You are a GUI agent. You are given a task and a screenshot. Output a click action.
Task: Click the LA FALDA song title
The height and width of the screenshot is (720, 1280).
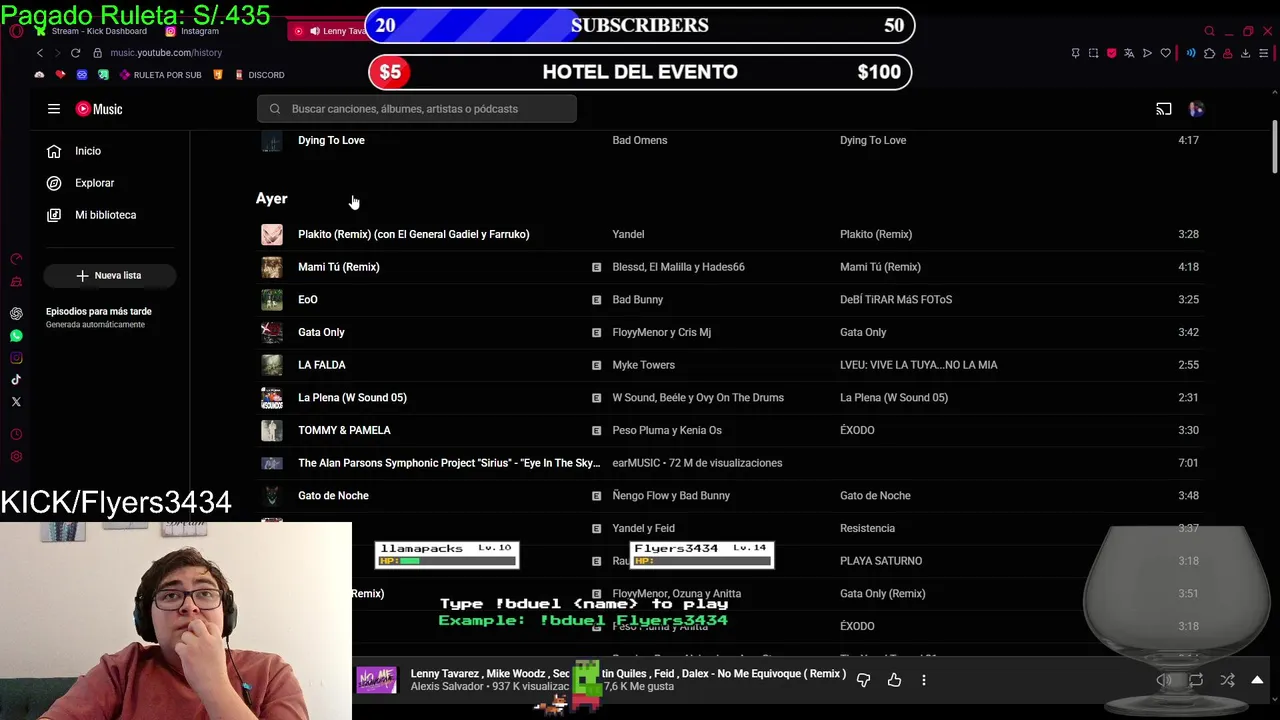pos(322,365)
